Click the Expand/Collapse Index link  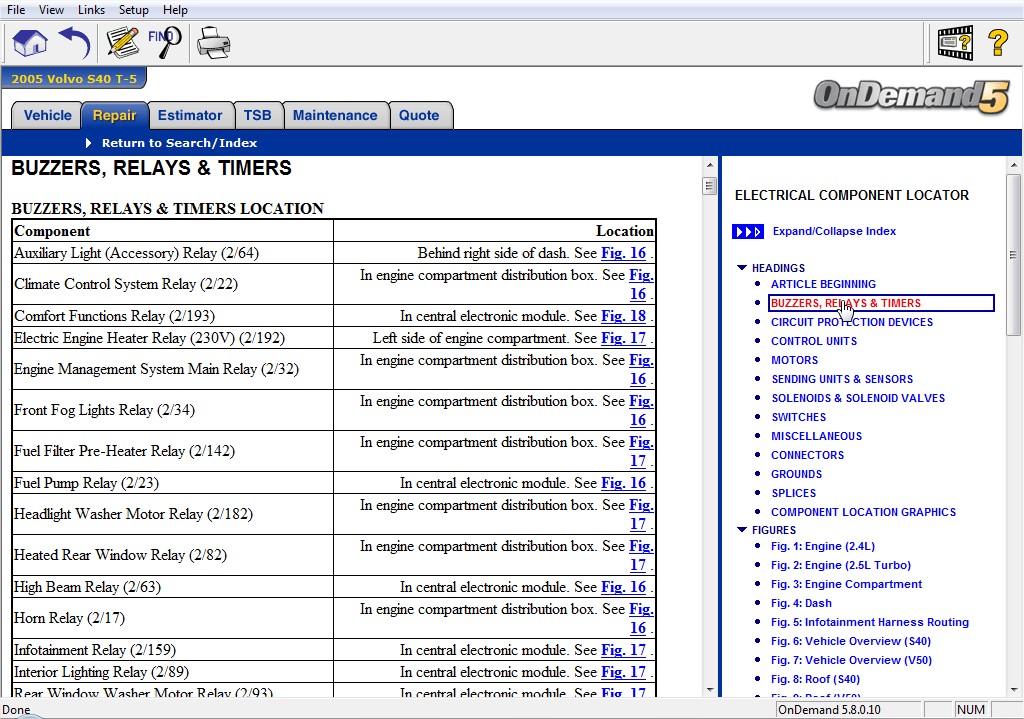tap(834, 231)
